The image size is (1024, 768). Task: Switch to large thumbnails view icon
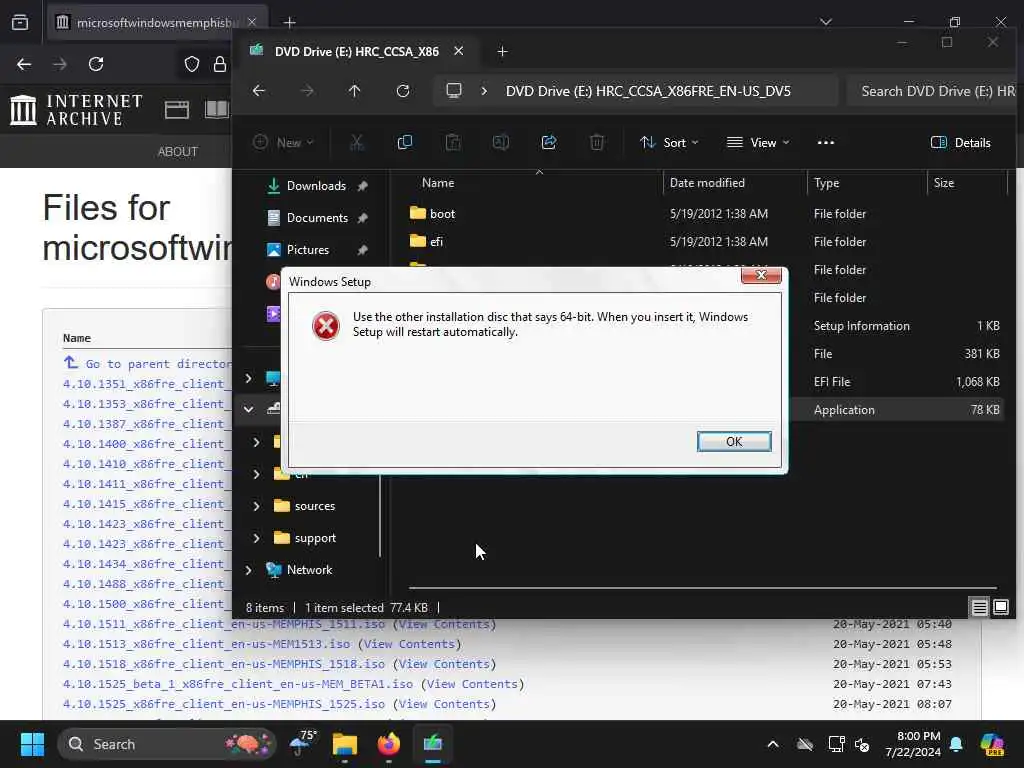tap(1000, 608)
